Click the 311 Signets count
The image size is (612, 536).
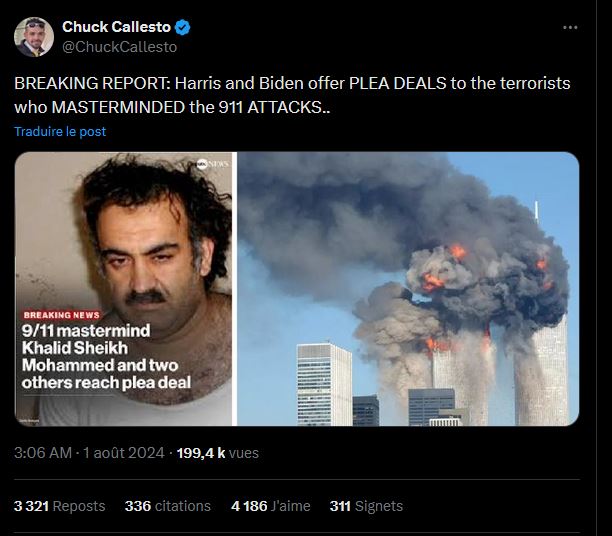click(x=366, y=506)
